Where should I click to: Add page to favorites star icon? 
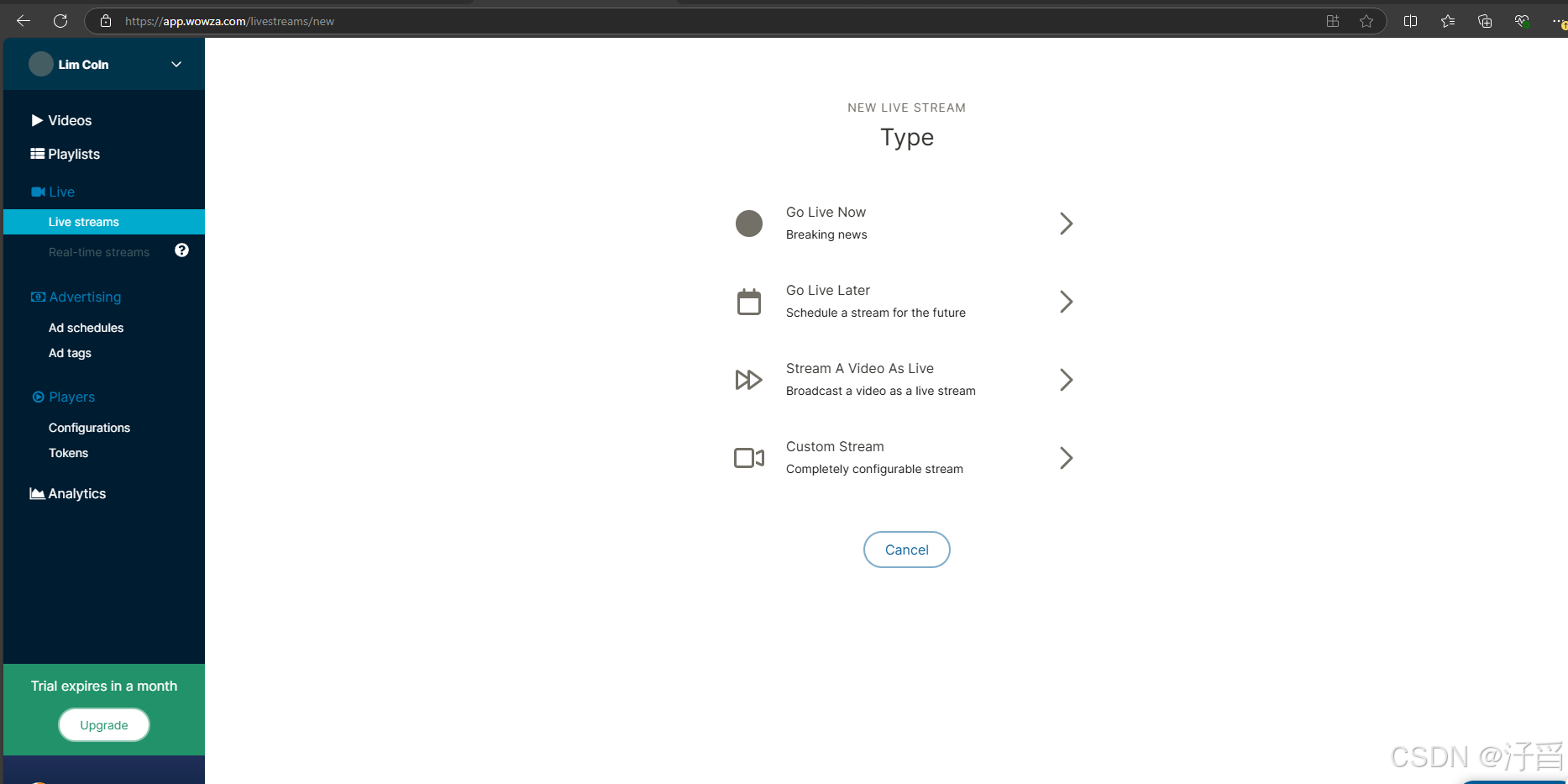tap(1366, 21)
